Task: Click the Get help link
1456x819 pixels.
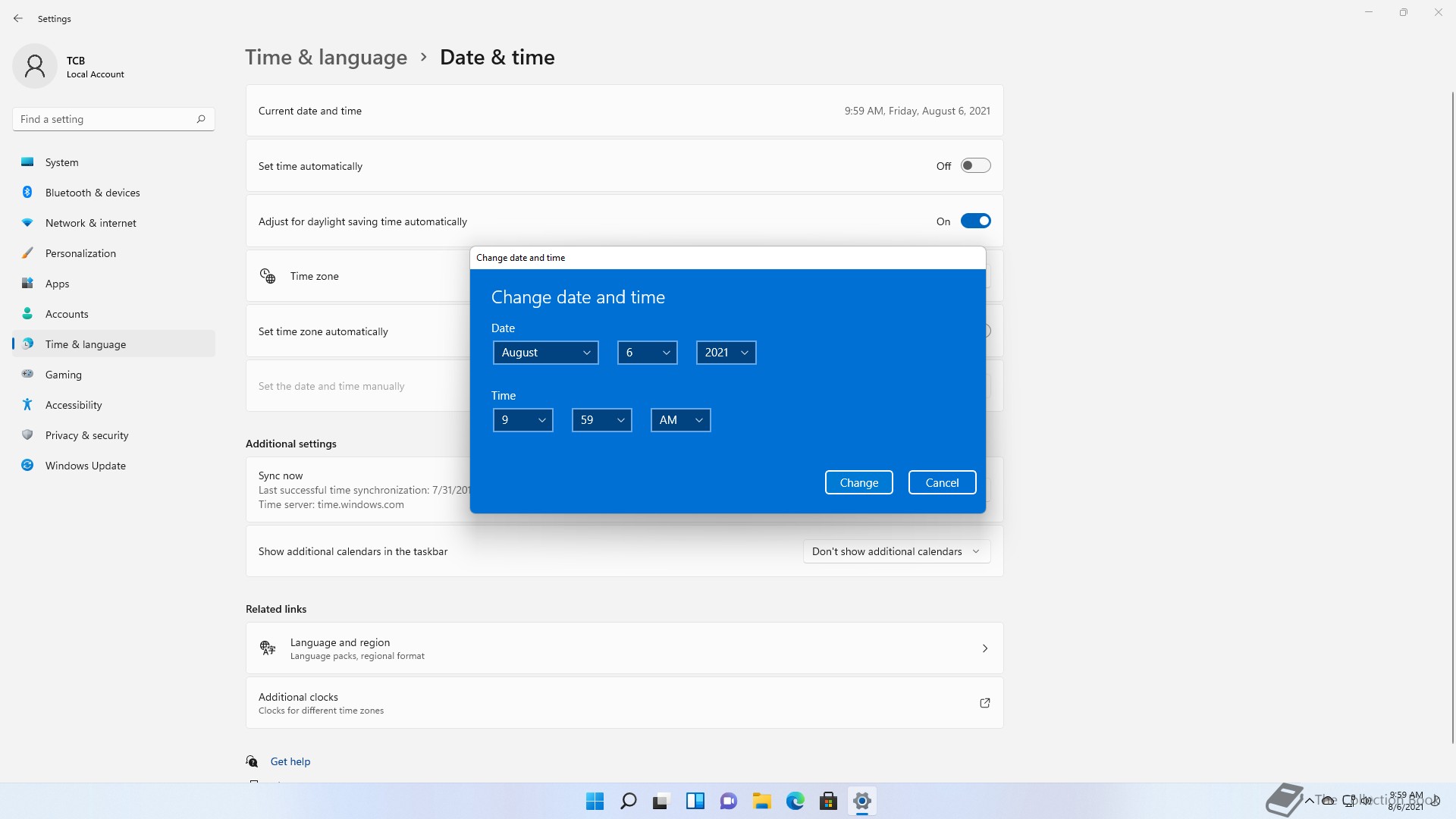Action: pyautogui.click(x=290, y=761)
